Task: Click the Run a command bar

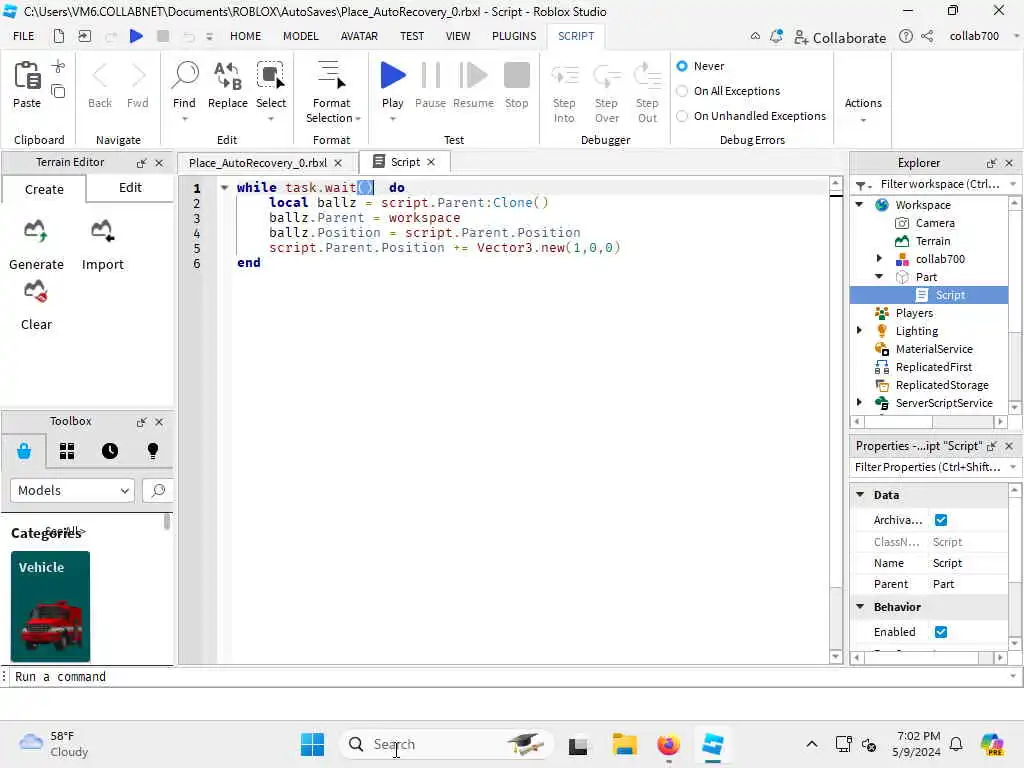Action: (x=509, y=677)
